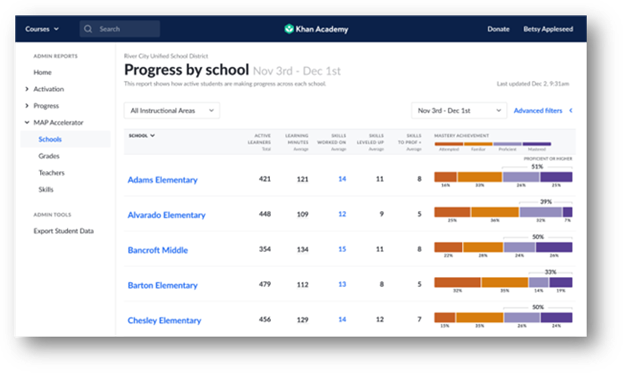Open the Courses dropdown menu
This screenshot has width=624, height=373.
(42, 29)
